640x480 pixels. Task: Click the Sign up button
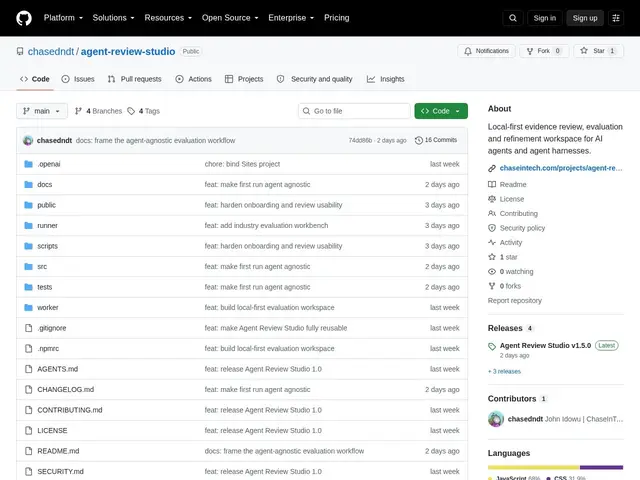pos(585,18)
